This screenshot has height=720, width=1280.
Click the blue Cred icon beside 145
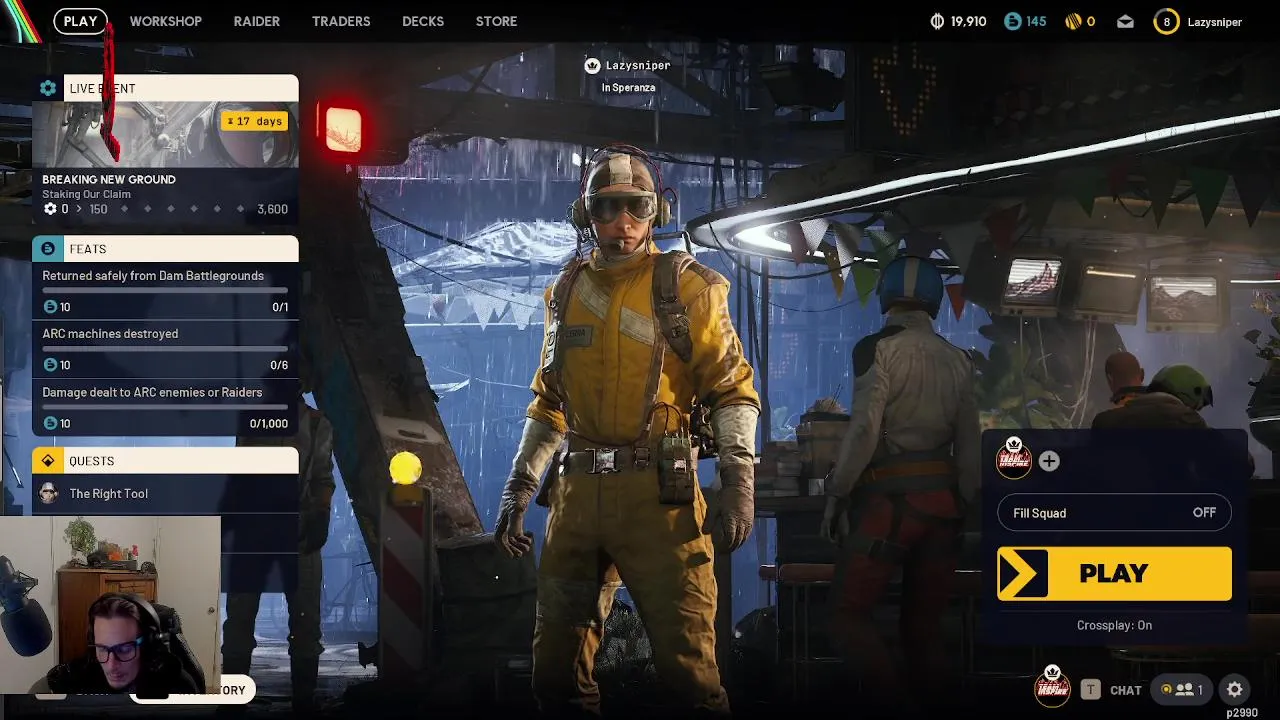pyautogui.click(x=1013, y=21)
